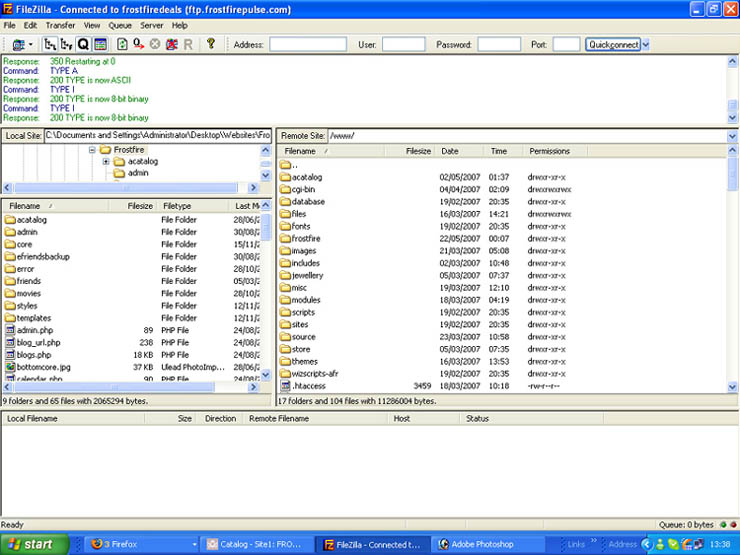Switch to Firefox taskbar group
Image resolution: width=740 pixels, height=555 pixels.
click(141, 544)
